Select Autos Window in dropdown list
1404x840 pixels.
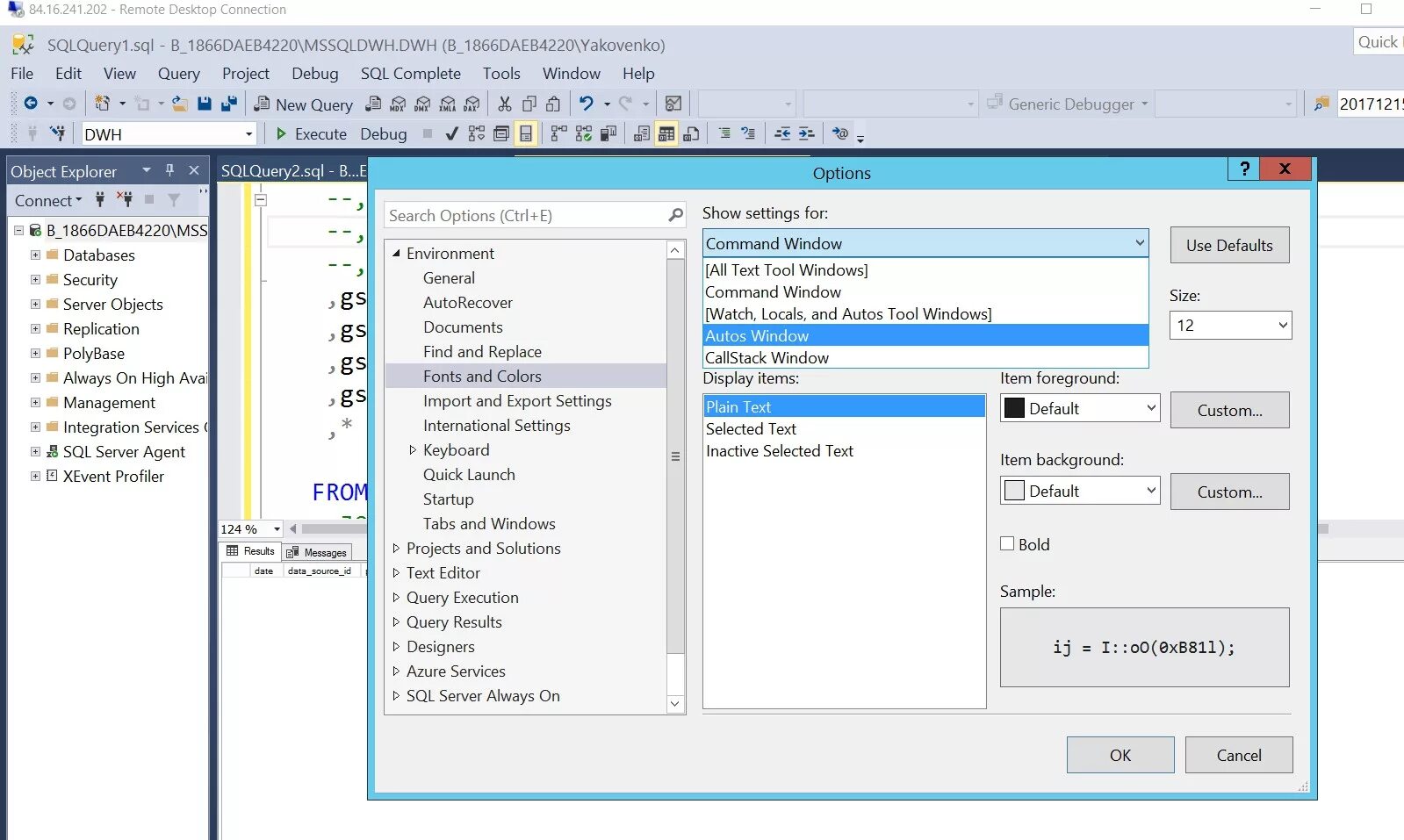point(925,335)
